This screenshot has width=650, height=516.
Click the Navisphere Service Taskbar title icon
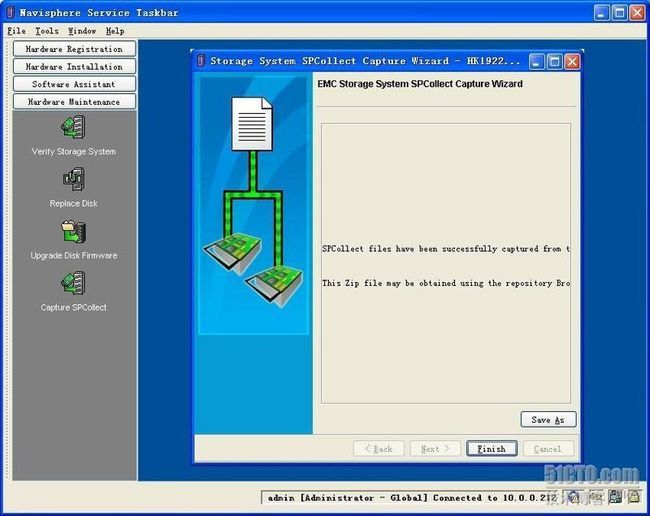point(11,12)
